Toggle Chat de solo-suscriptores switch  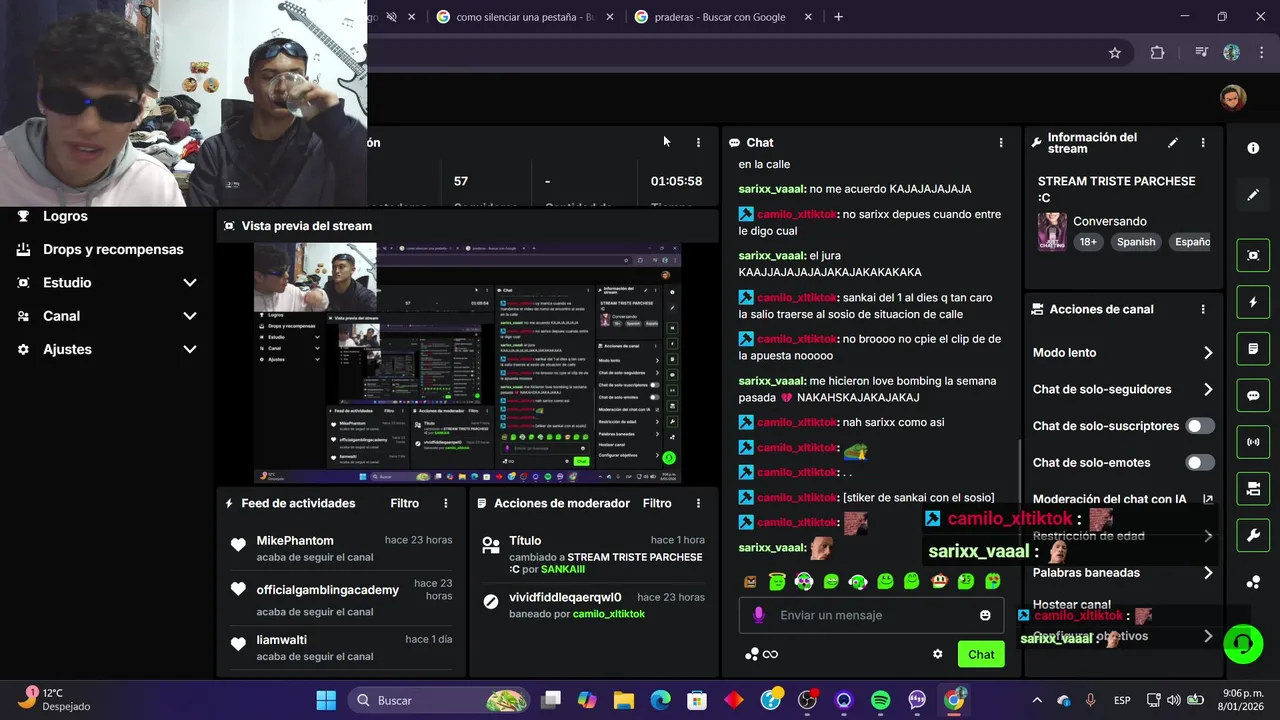click(1200, 426)
